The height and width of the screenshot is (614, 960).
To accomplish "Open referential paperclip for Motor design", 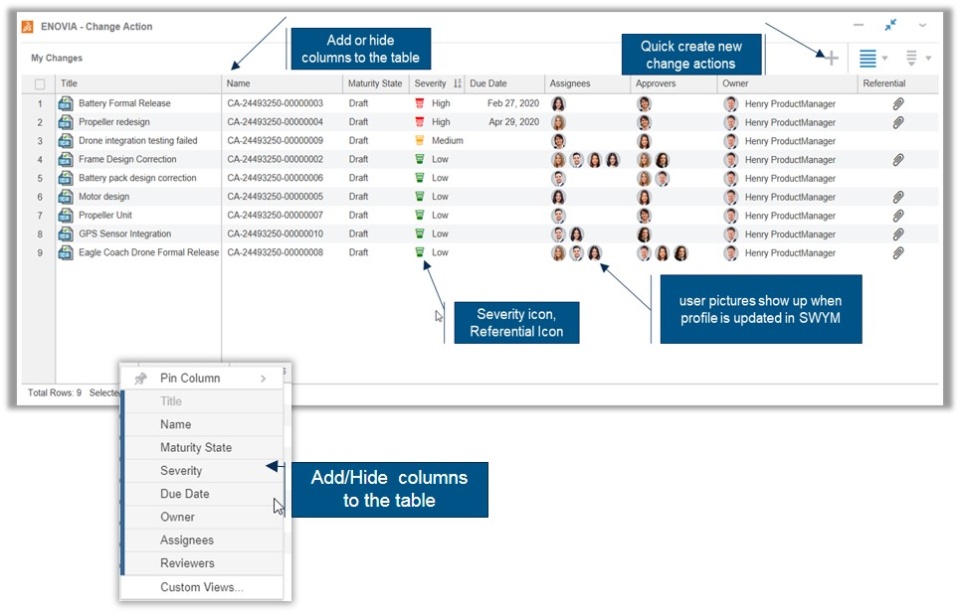I will coord(898,197).
